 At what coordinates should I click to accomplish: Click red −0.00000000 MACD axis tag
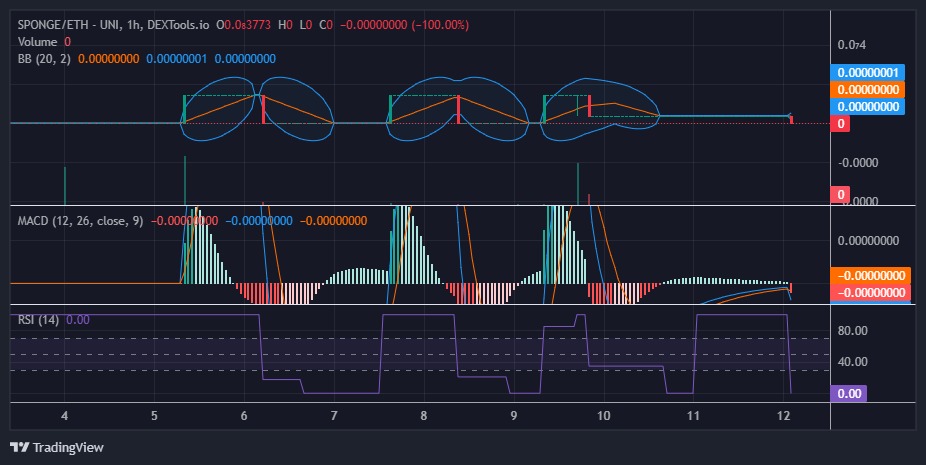pyautogui.click(x=870, y=293)
